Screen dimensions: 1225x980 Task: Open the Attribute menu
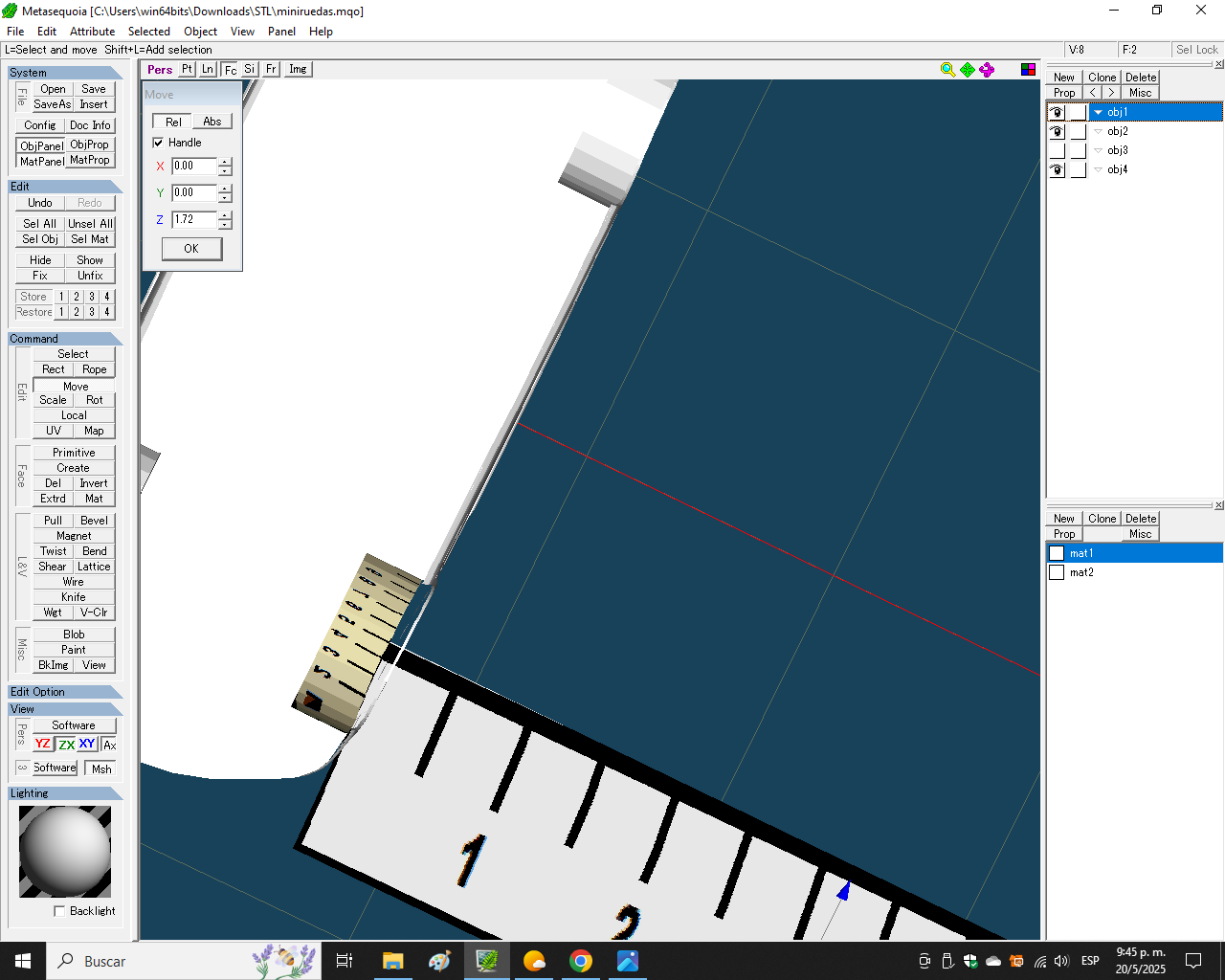pyautogui.click(x=92, y=32)
